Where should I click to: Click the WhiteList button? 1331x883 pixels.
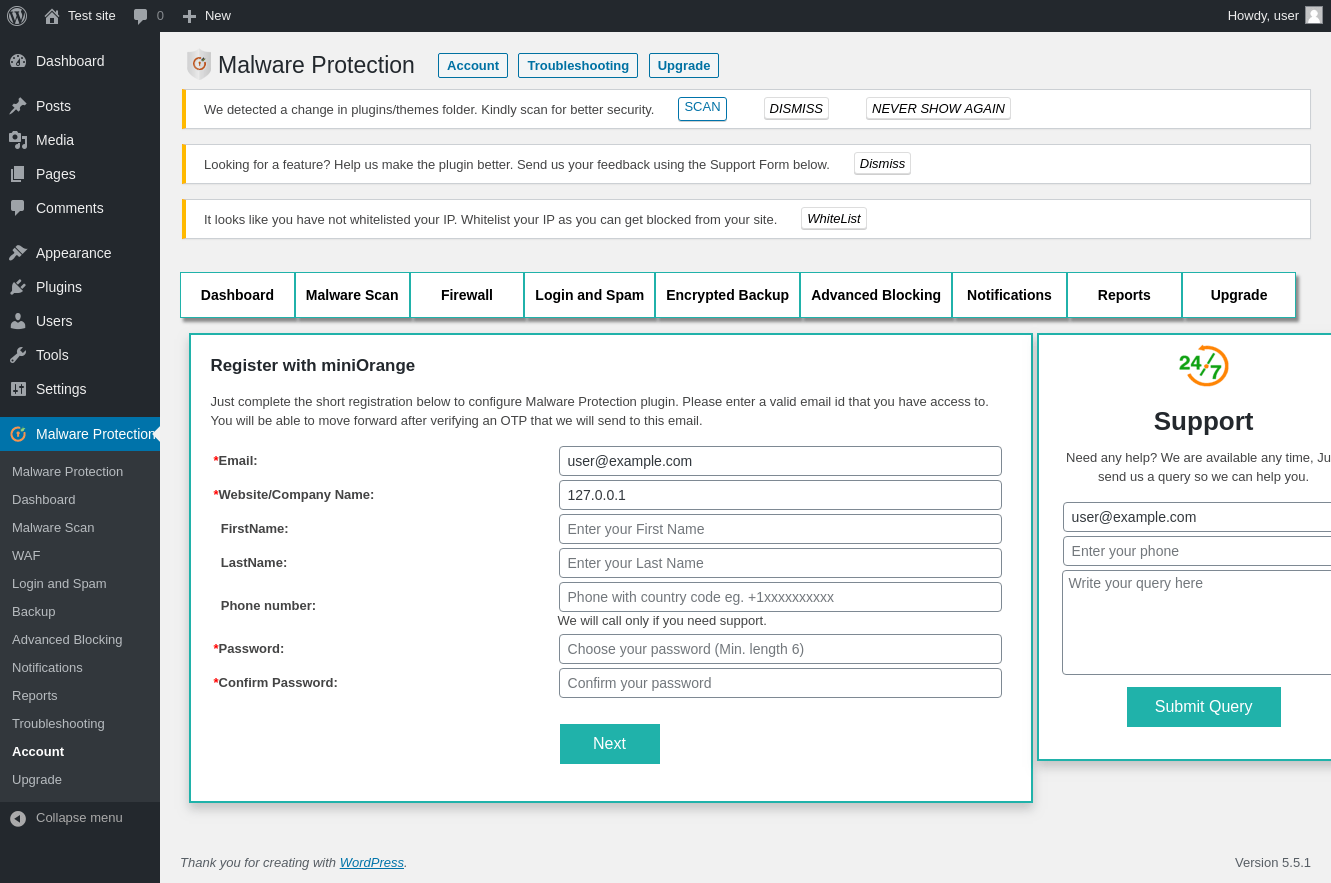[x=834, y=218]
